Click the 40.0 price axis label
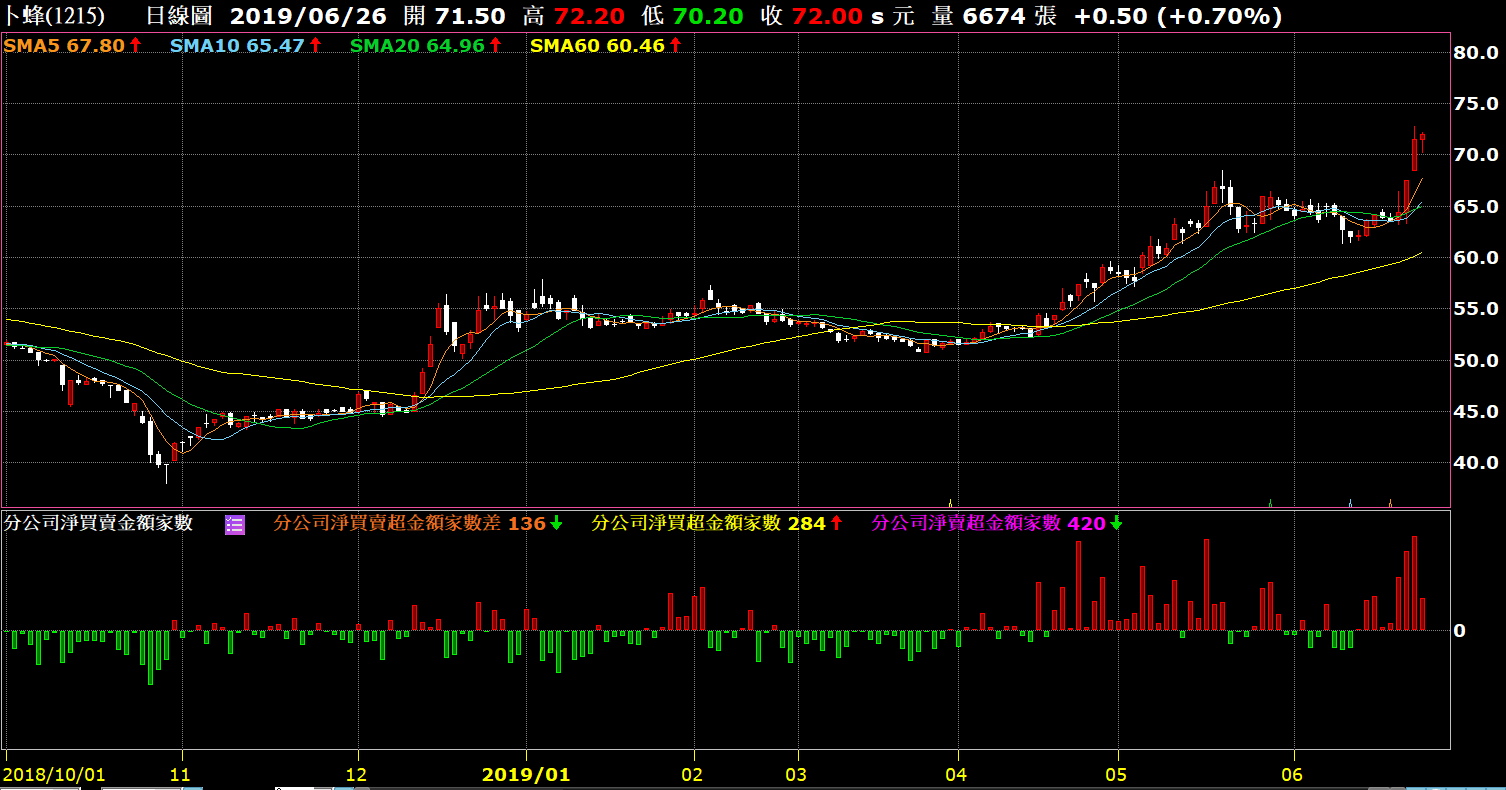The width and height of the screenshot is (1506, 790). pyautogui.click(x=1476, y=462)
